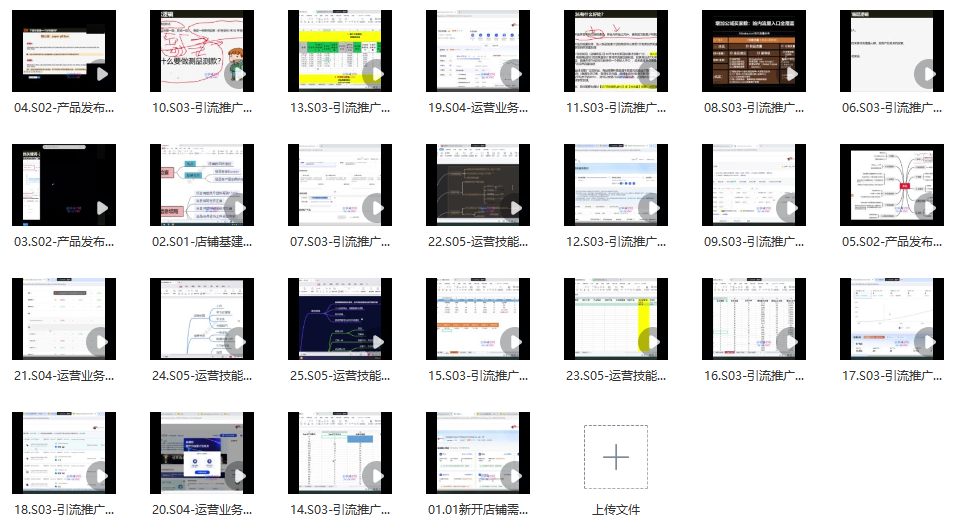The width and height of the screenshot is (955, 531).
Task: Select file name 08.S03-引流推广...
Action: (753, 108)
